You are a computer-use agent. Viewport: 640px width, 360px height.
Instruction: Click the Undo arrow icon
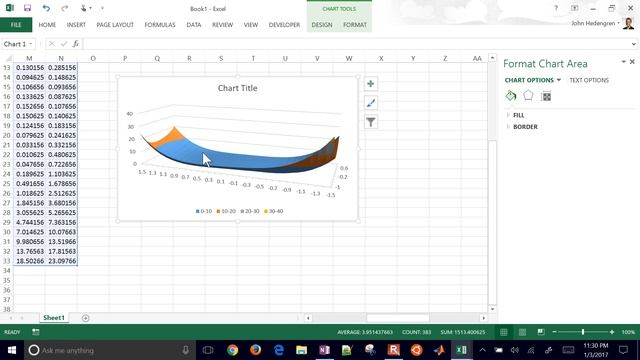coord(46,8)
